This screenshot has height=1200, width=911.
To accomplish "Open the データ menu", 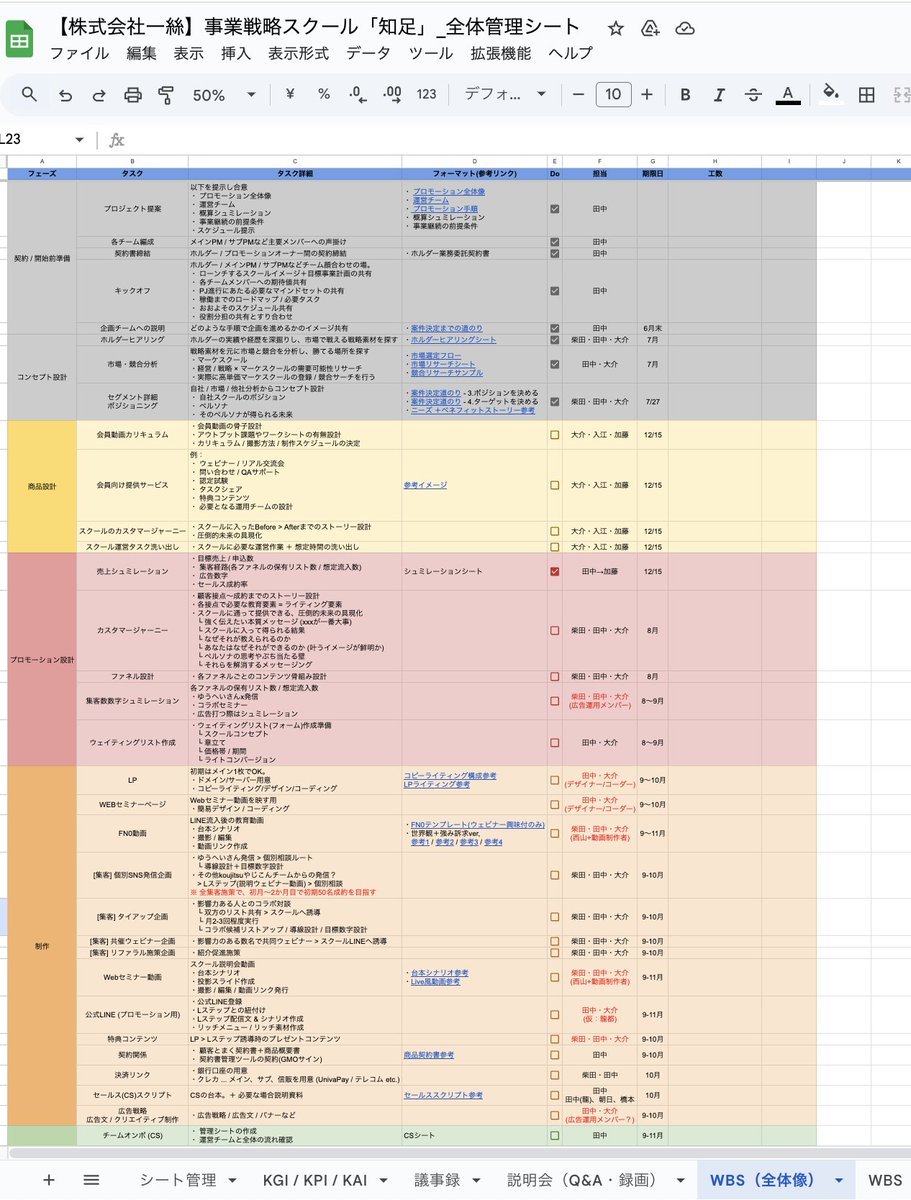I will (369, 54).
